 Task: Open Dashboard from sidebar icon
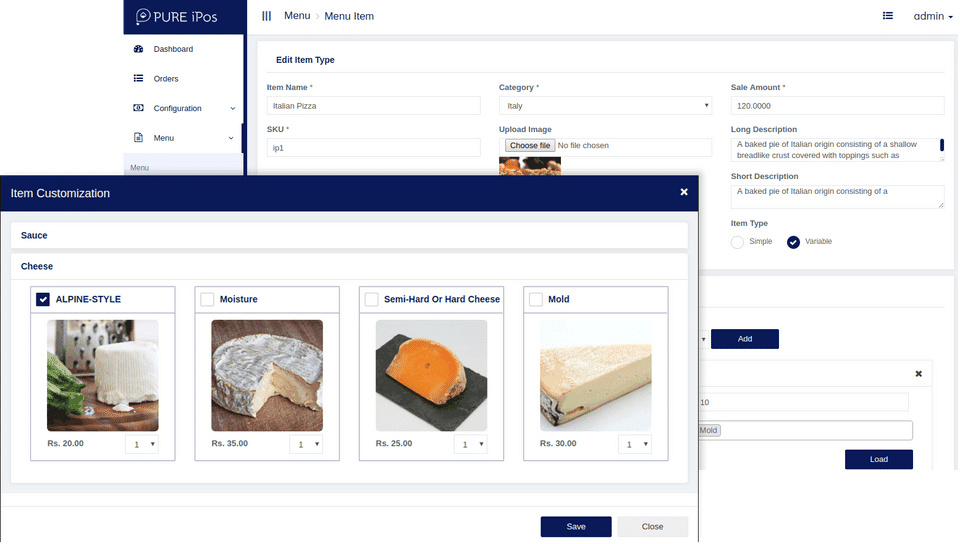coord(138,49)
